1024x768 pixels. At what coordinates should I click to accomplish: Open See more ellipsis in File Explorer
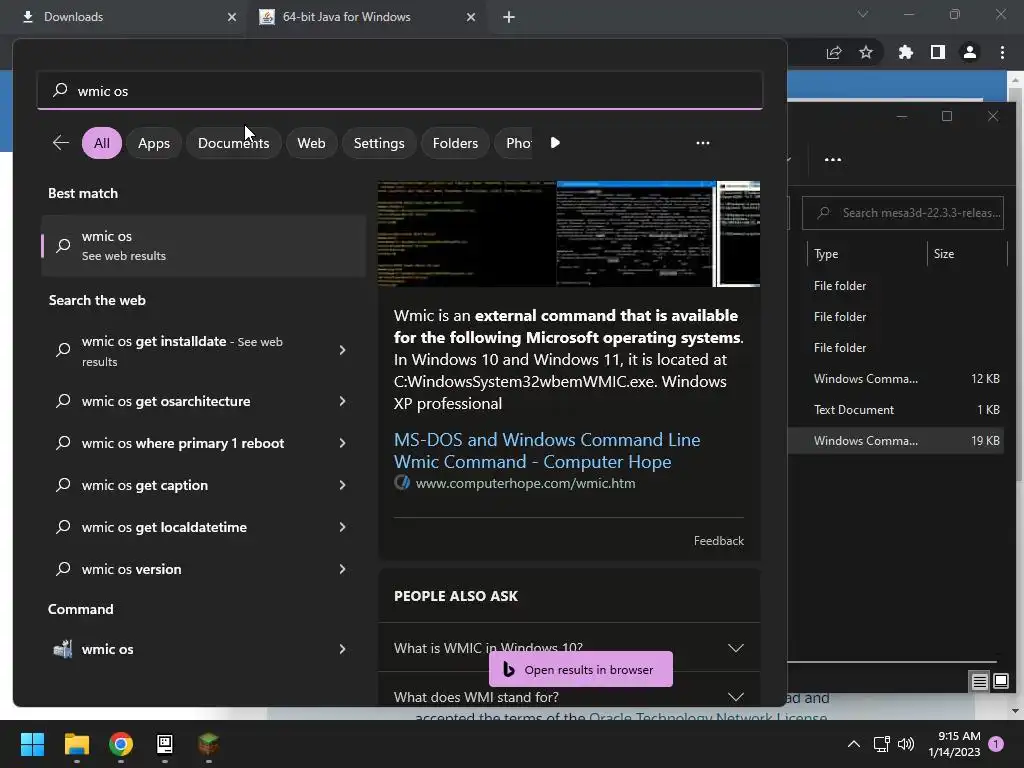point(833,159)
